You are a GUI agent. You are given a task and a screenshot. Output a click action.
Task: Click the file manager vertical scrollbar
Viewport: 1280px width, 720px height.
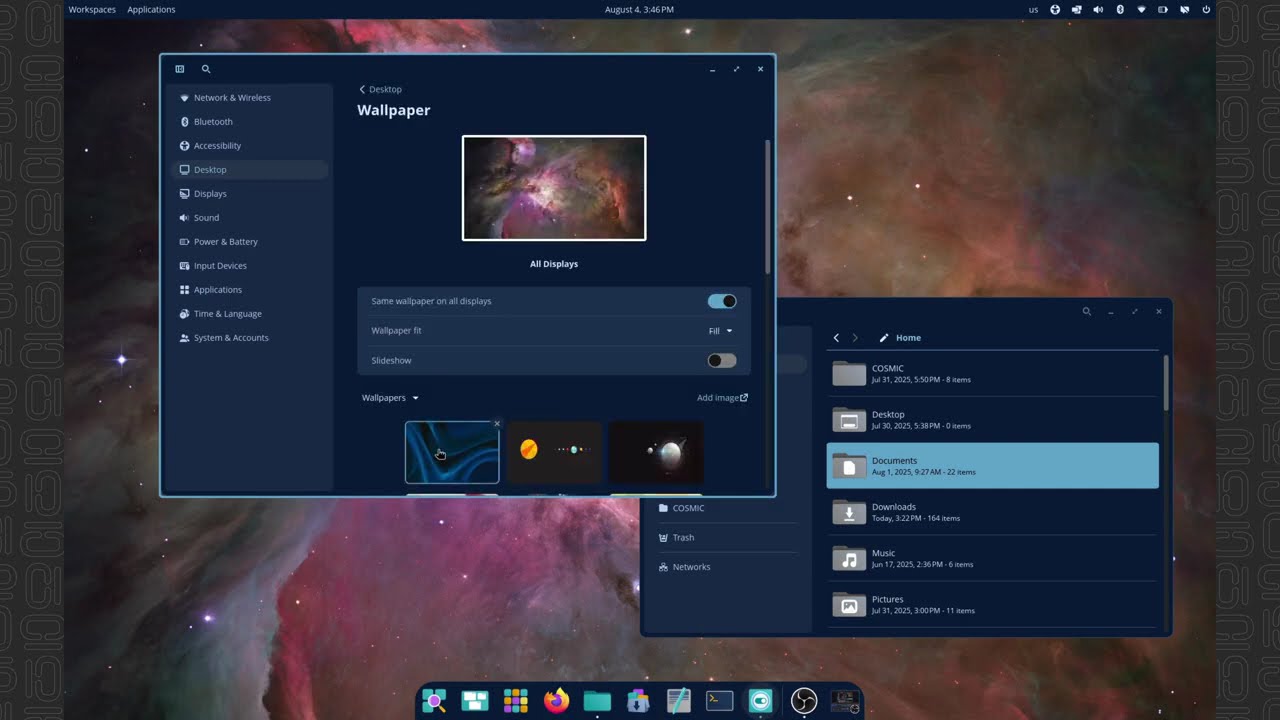1165,382
